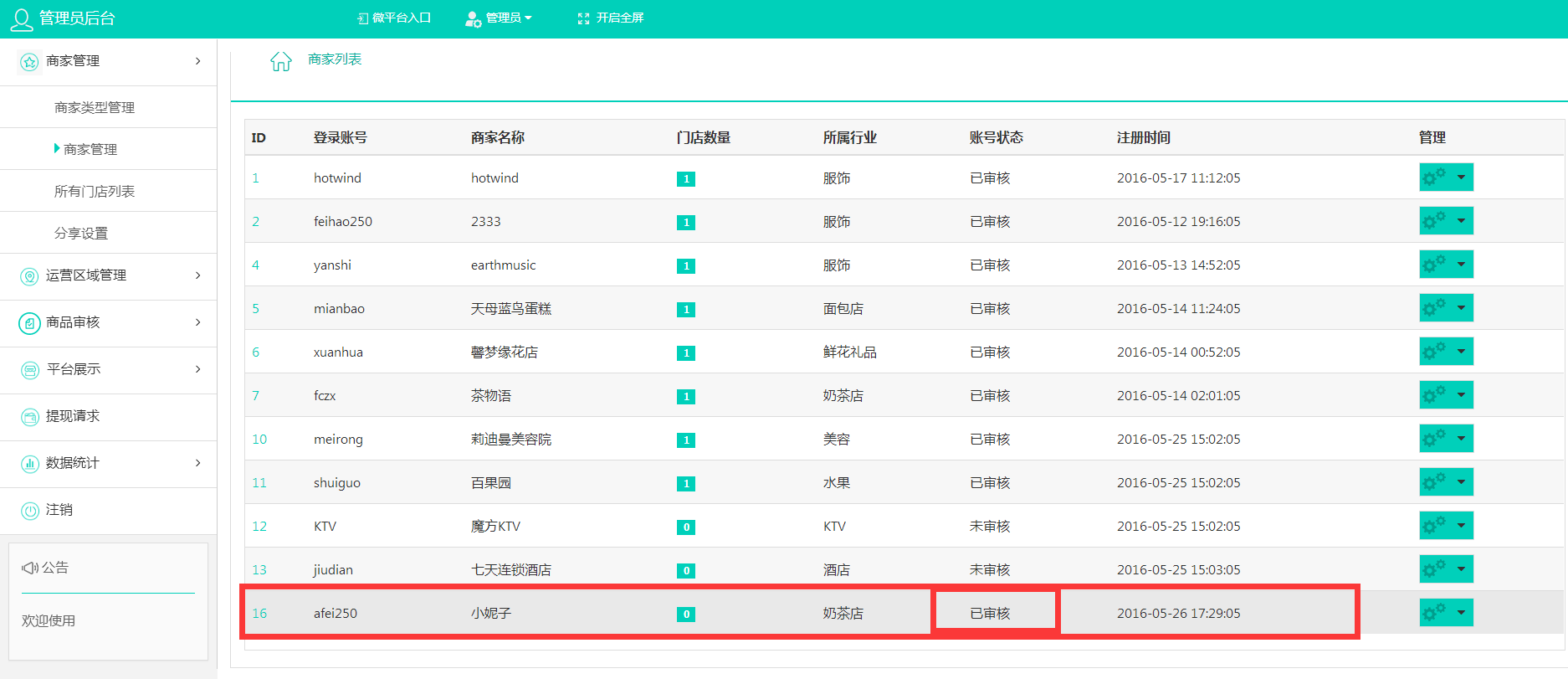Viewport: 1568px width, 679px height.
Task: Open 分享设置 in the sidebar
Action: 81,234
